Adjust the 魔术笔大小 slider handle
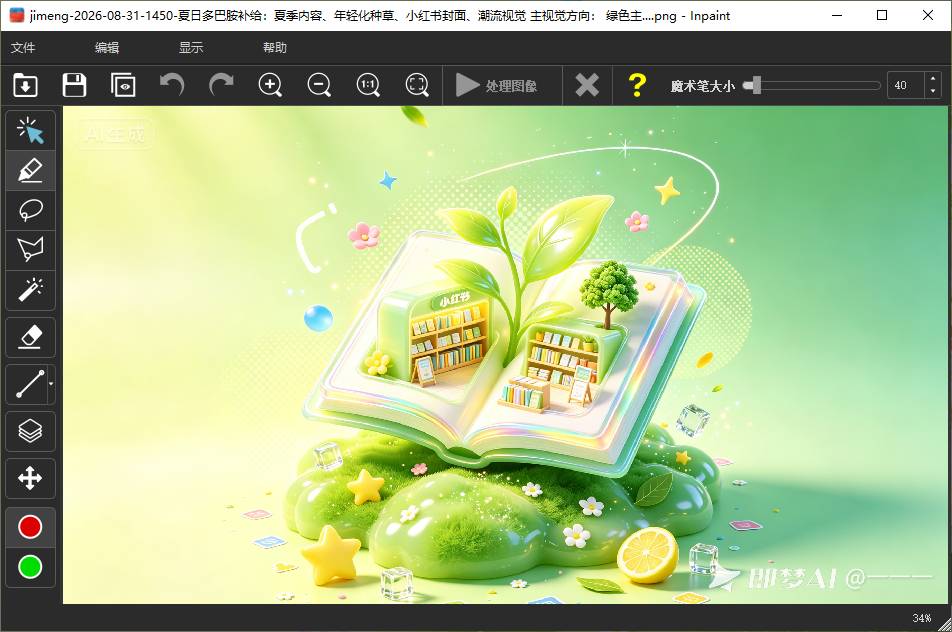Image resolution: width=952 pixels, height=632 pixels. (x=755, y=85)
